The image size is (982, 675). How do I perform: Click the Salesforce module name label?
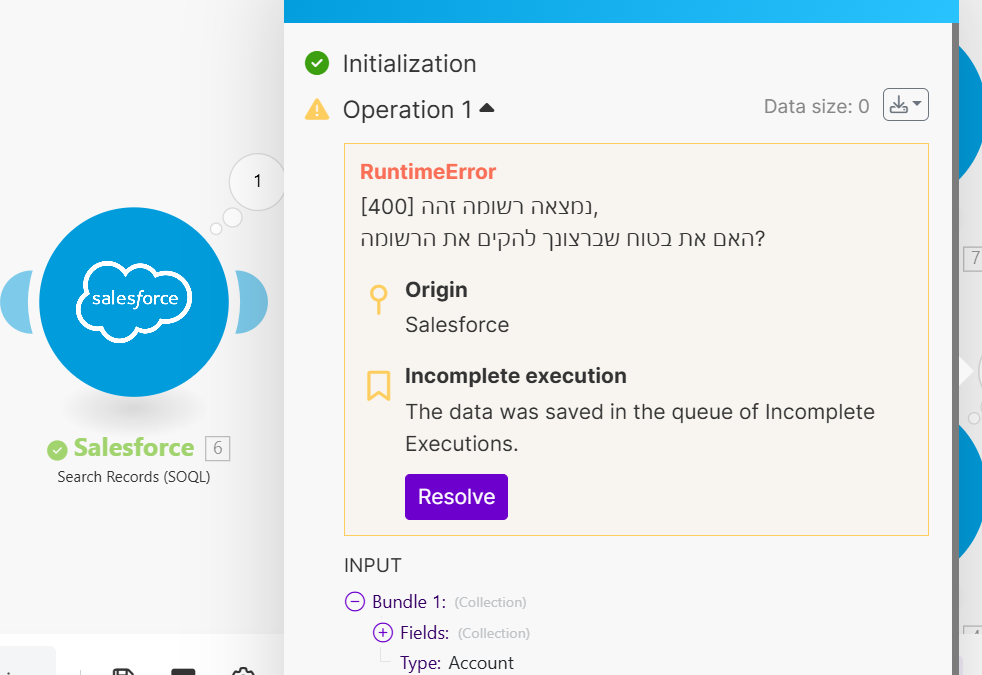tap(133, 448)
